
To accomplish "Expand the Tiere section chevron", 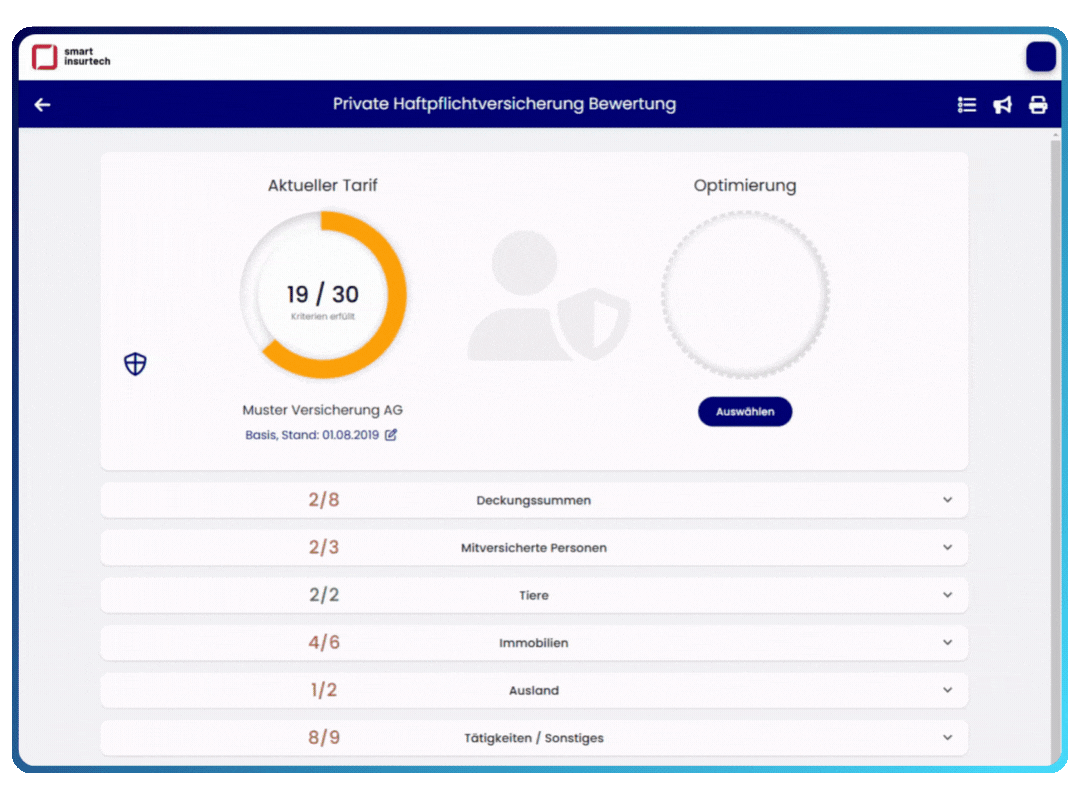I will click(947, 595).
